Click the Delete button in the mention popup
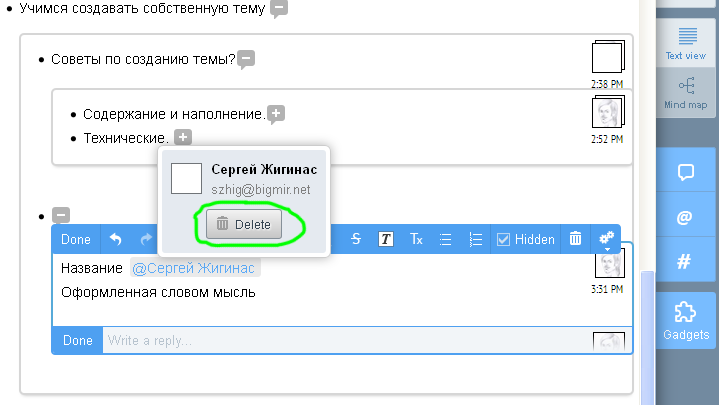The image size is (719, 405). point(244,225)
